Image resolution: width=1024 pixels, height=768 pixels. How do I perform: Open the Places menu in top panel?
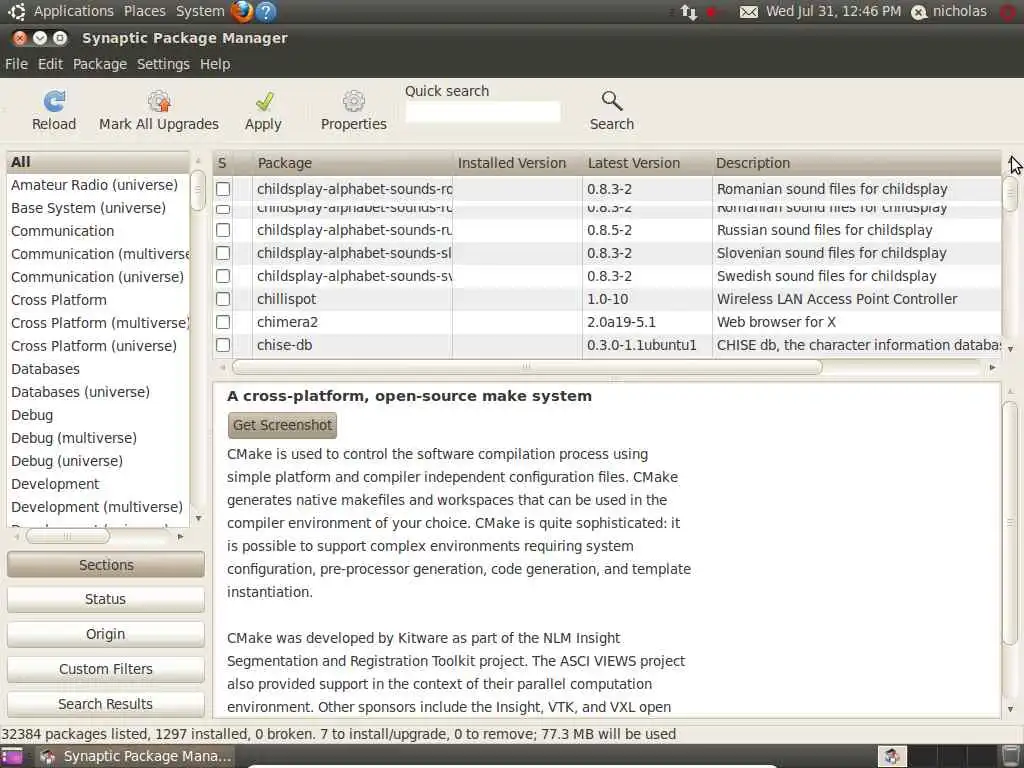point(145,11)
